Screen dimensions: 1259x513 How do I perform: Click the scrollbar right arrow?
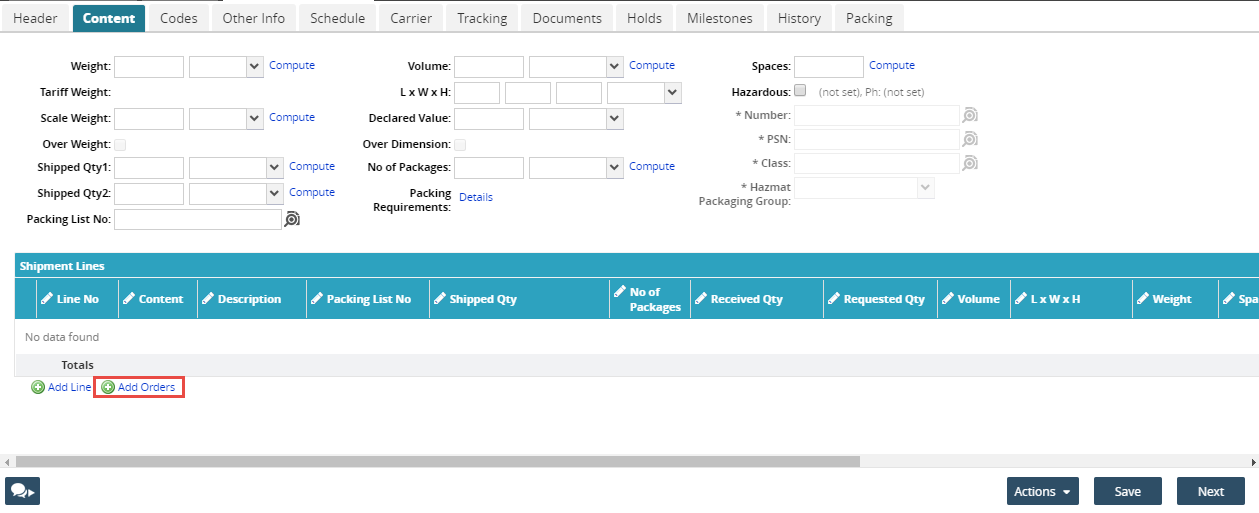pos(1253,462)
